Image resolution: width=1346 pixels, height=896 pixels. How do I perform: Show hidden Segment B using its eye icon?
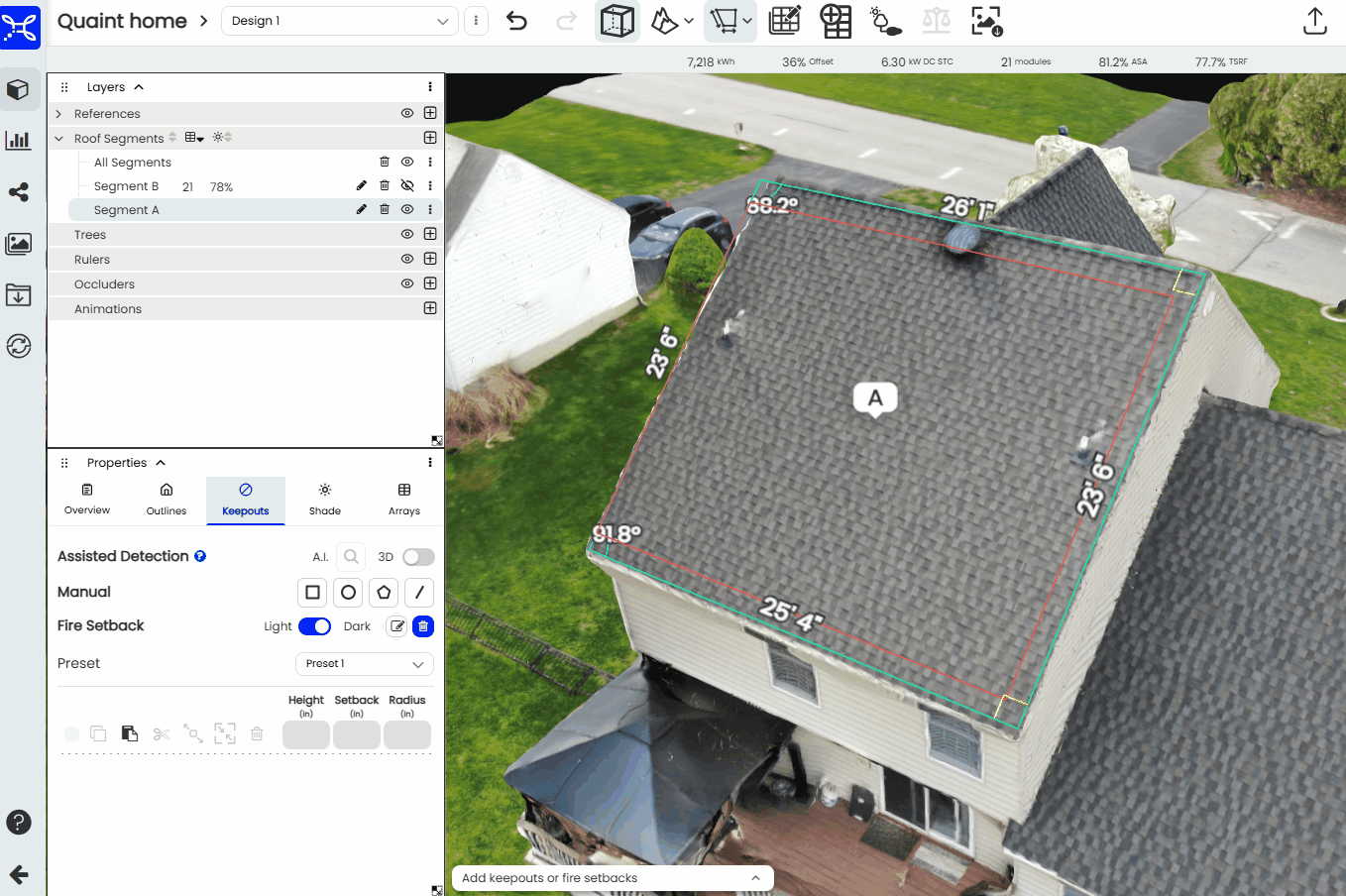(406, 186)
